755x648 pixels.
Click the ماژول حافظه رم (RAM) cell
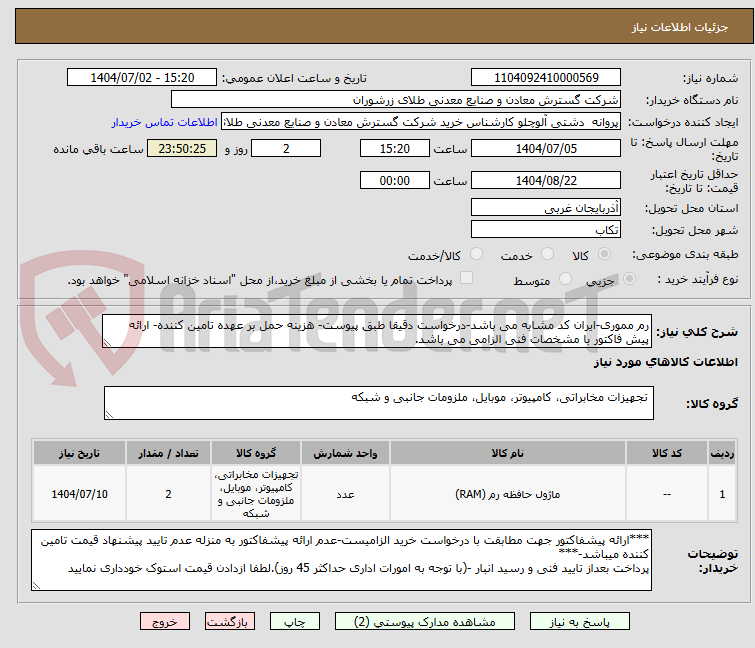(508, 494)
